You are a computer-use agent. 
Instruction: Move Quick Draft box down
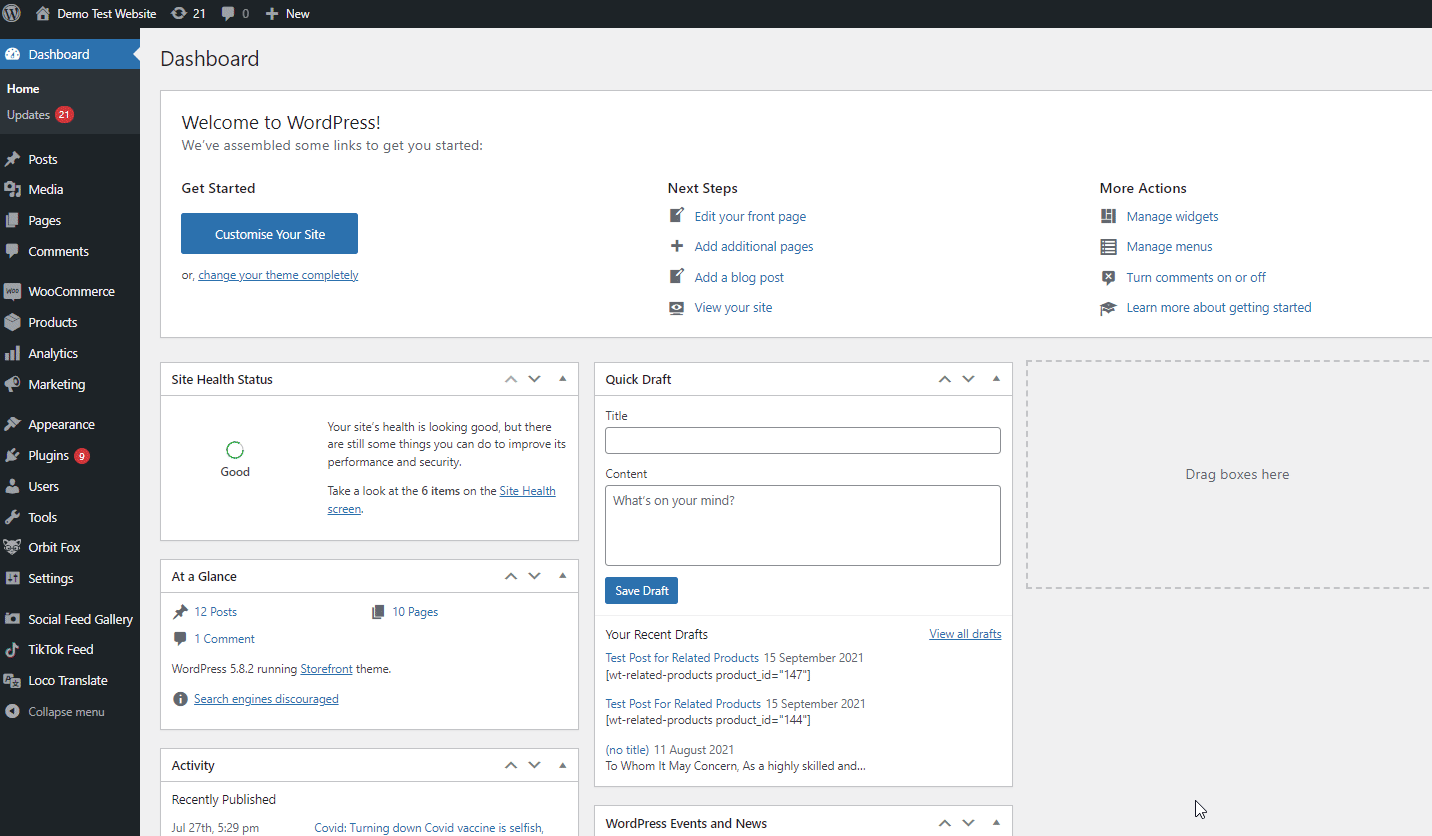pos(968,379)
